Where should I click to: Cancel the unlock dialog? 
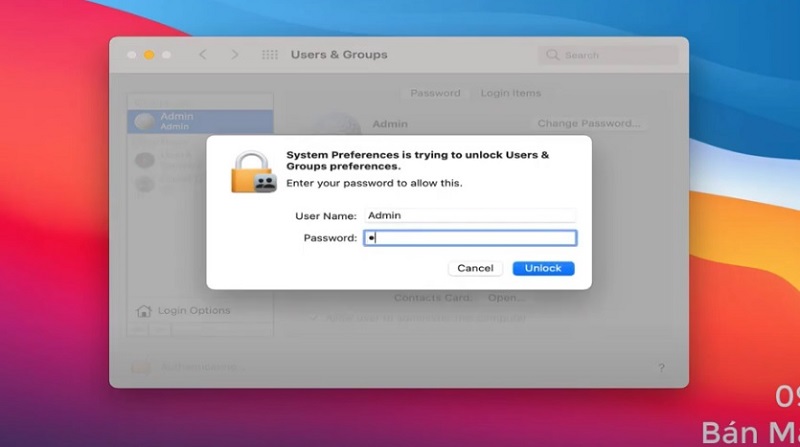point(475,268)
